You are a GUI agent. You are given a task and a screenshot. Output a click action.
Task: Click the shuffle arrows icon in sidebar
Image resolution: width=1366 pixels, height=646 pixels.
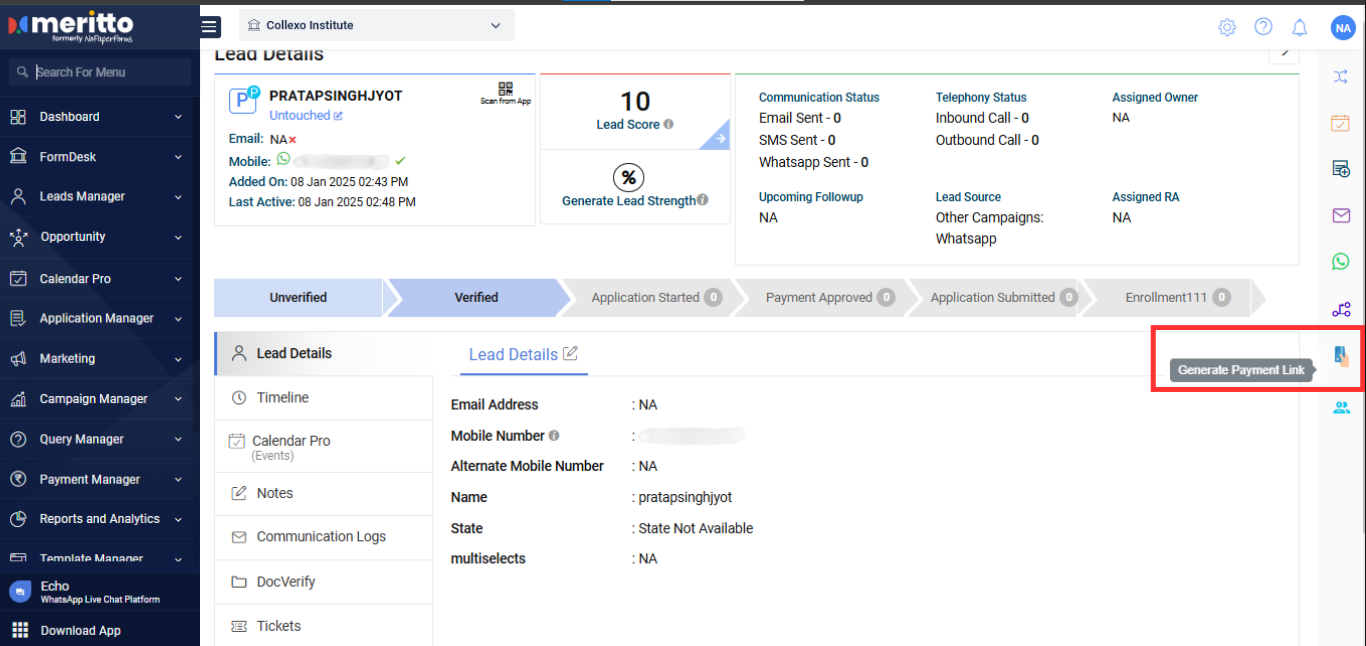point(1341,76)
